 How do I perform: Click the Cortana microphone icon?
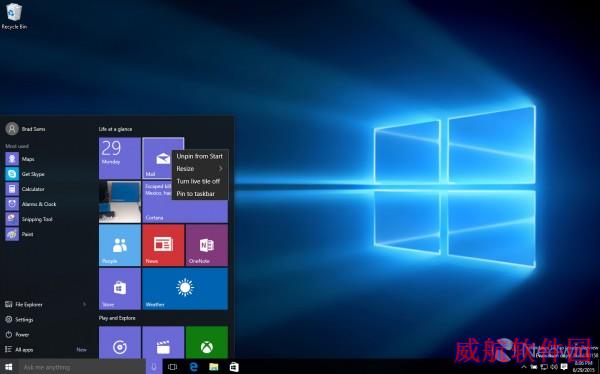[154, 367]
